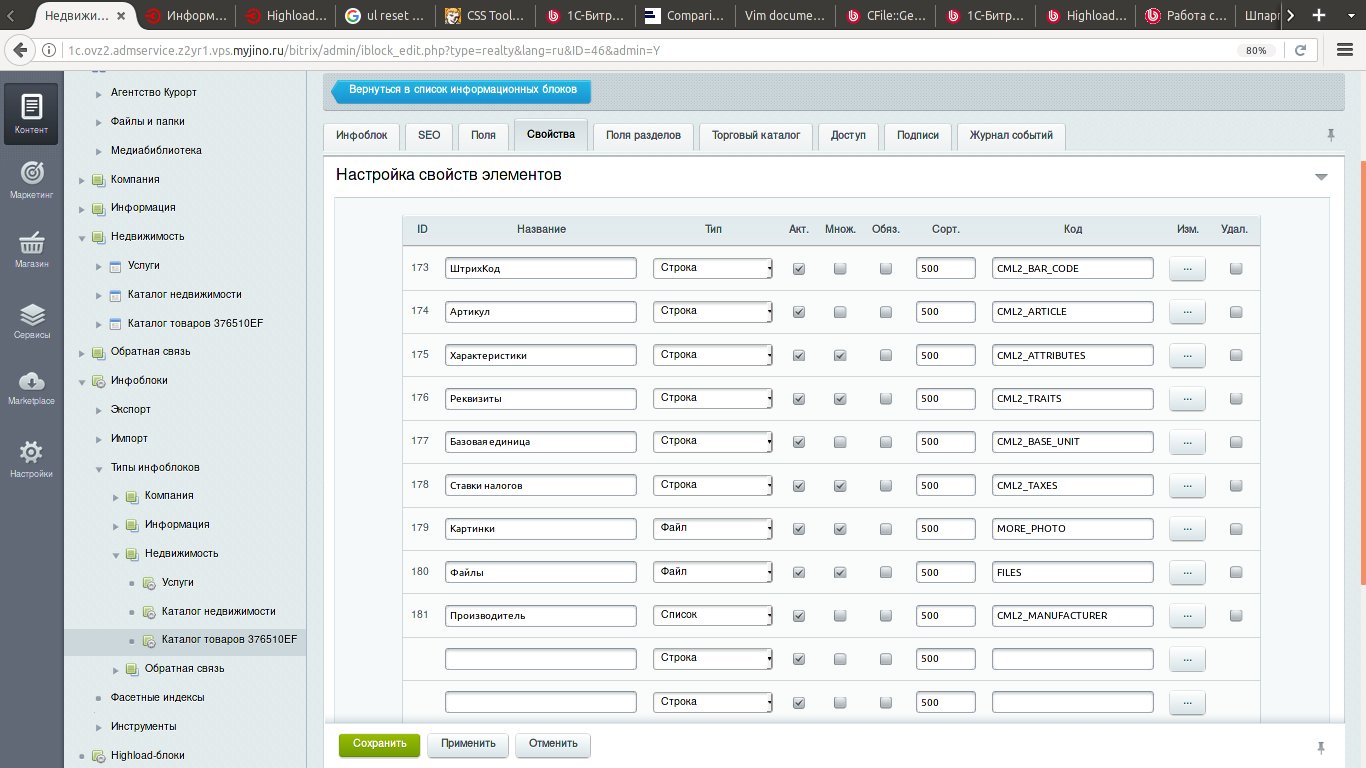
Task: Click the site info icon in address bar
Action: pos(49,50)
